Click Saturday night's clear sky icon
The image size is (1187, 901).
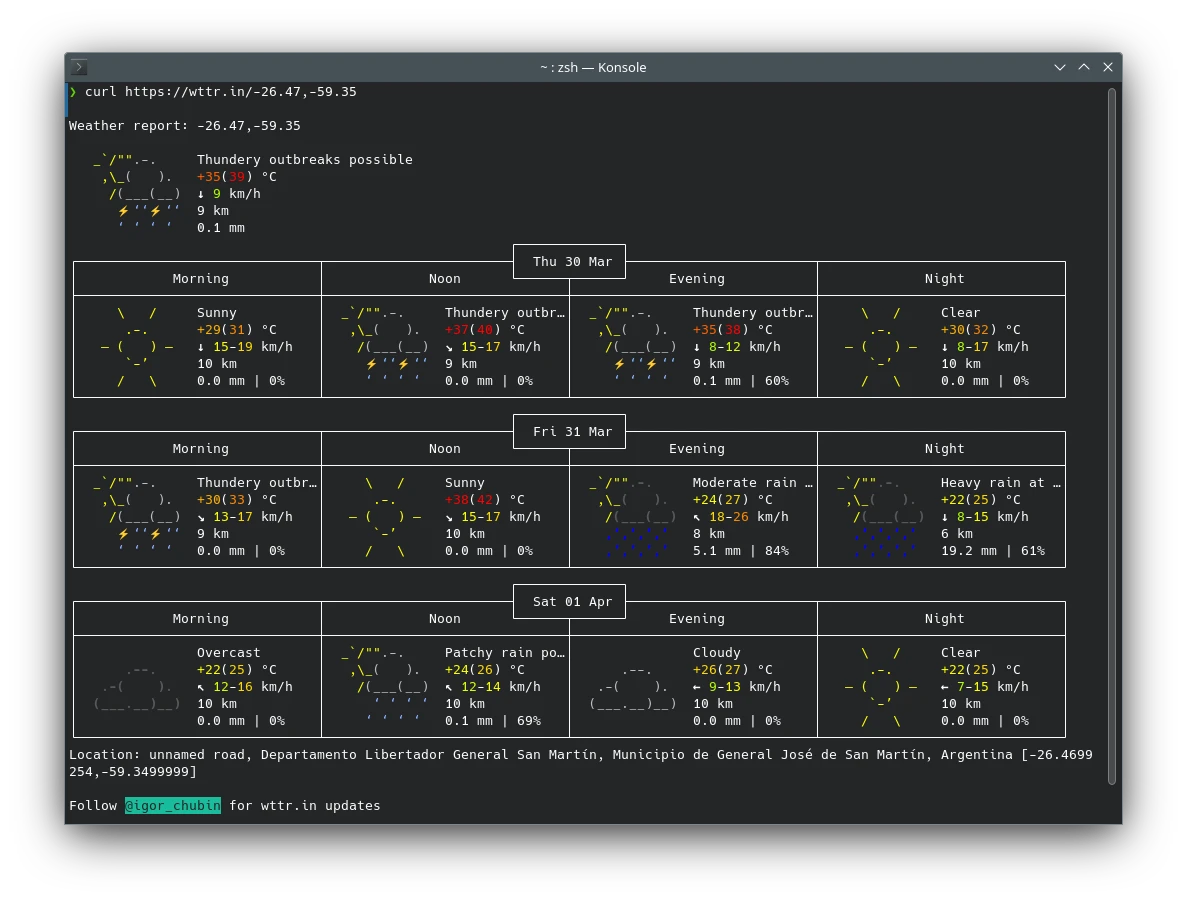(x=881, y=687)
